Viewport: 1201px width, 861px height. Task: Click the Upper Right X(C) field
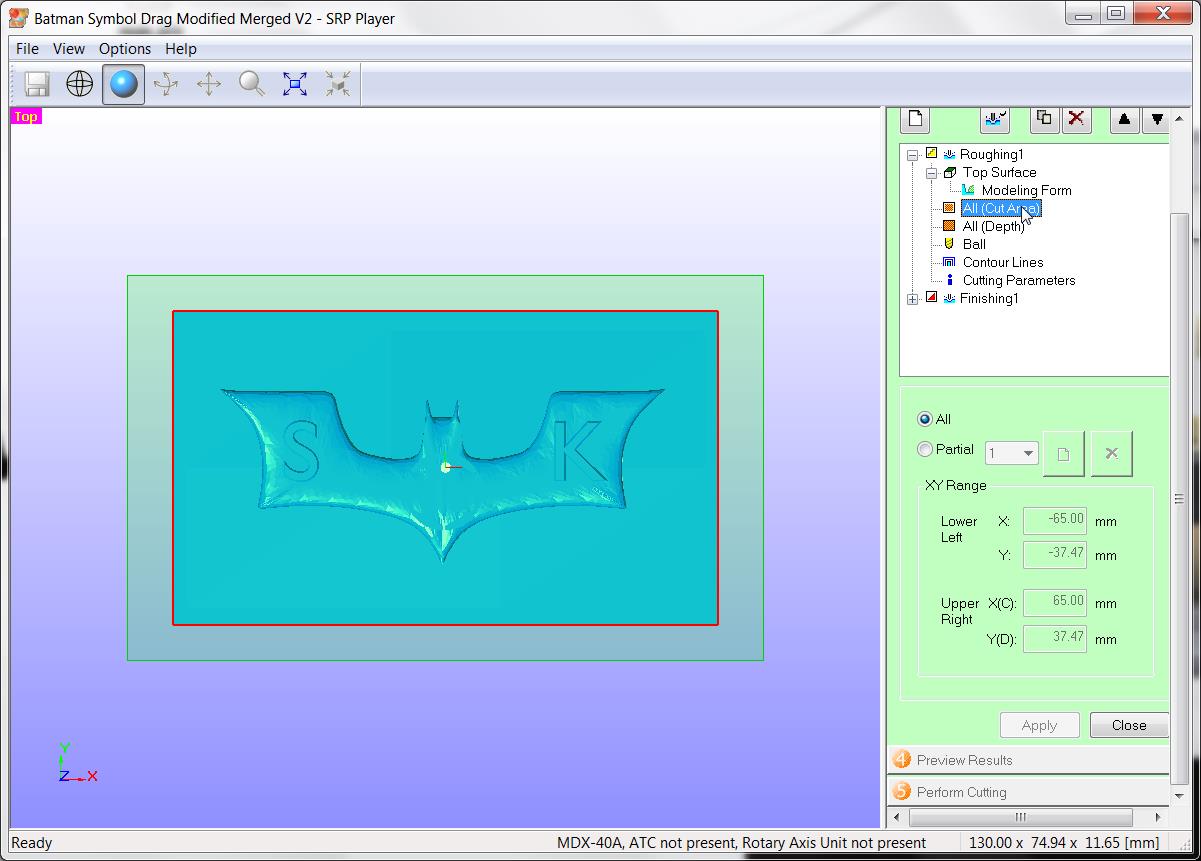[1055, 602]
